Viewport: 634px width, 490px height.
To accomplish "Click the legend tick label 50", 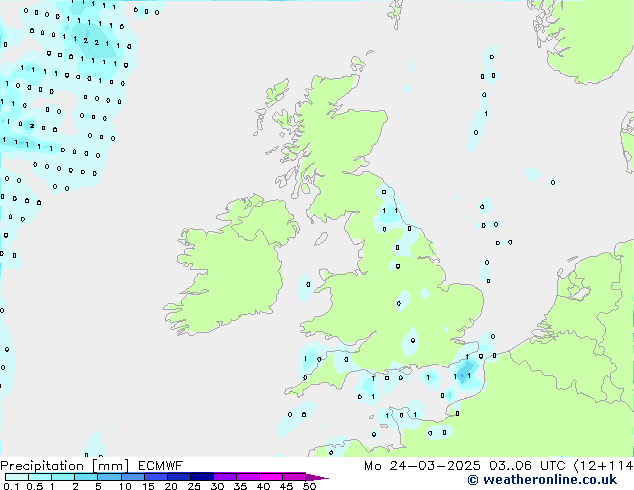I will (x=309, y=487).
